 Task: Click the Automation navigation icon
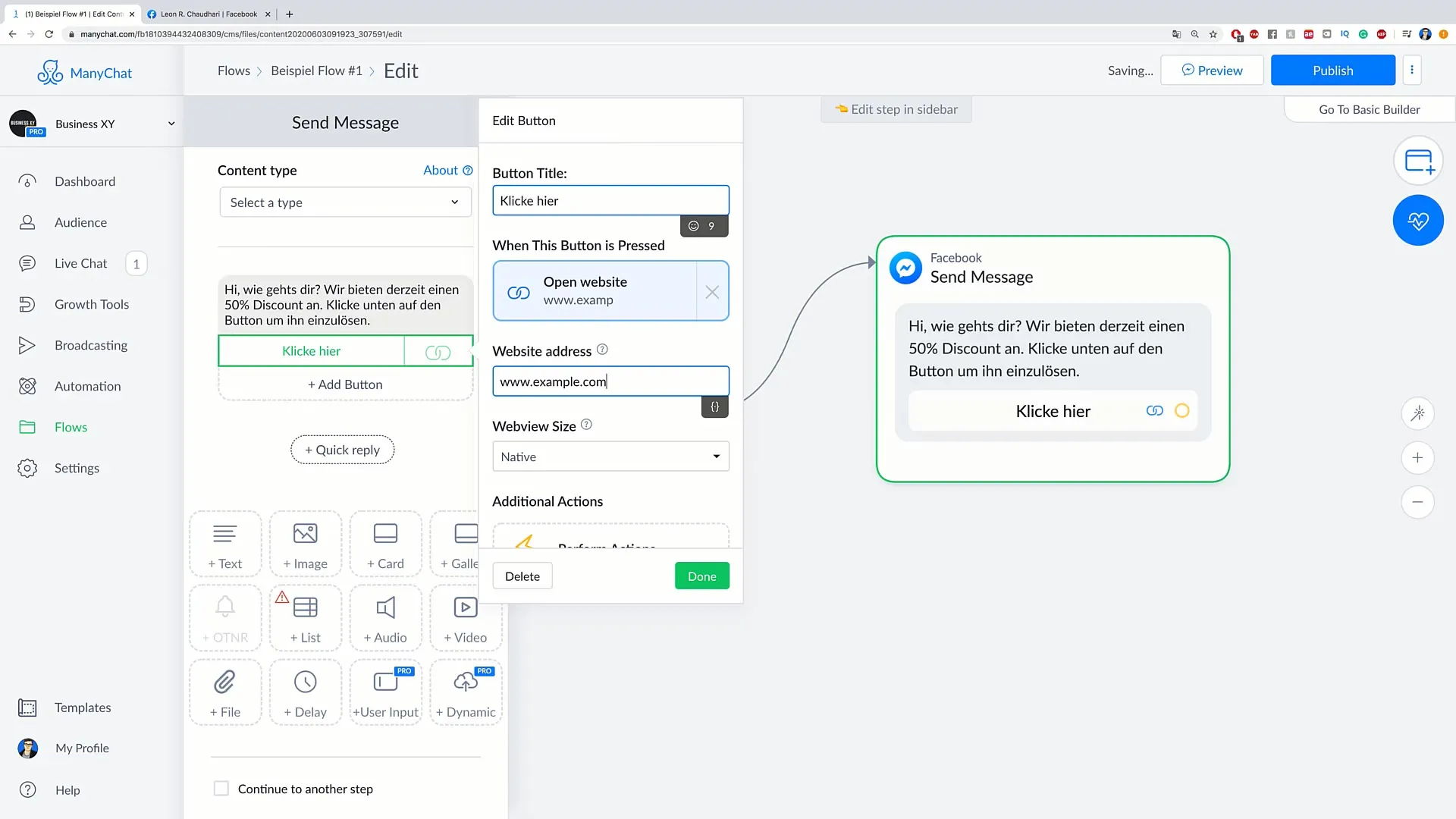click(x=27, y=386)
